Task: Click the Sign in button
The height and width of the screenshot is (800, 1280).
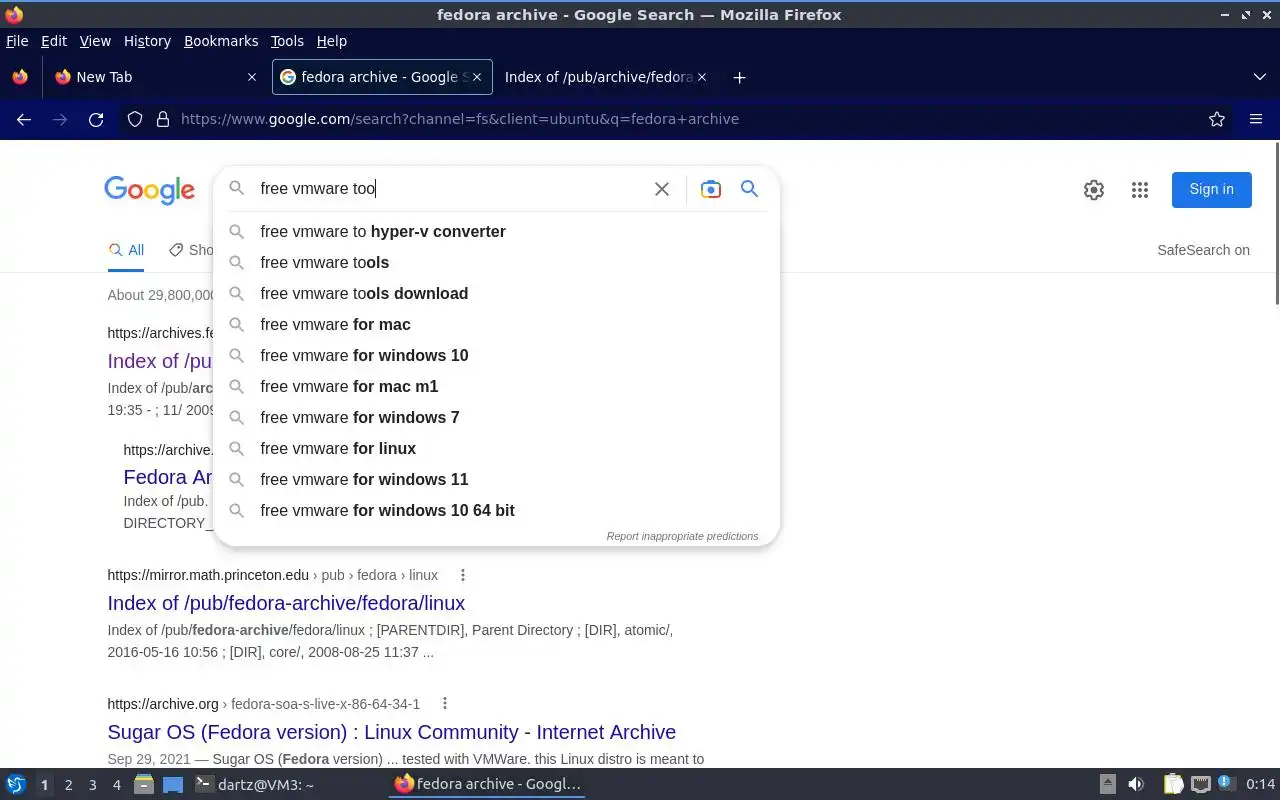Action: coord(1211,189)
